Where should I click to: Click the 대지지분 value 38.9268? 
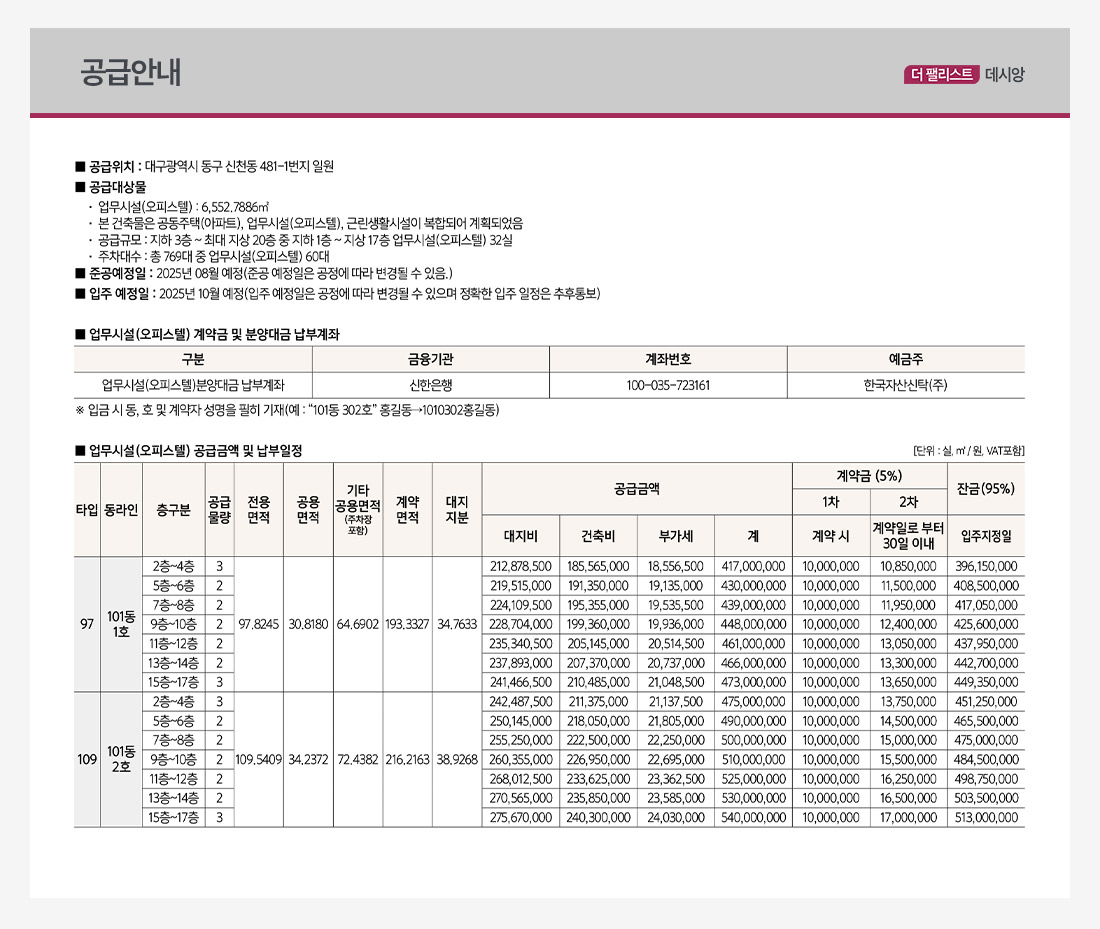tap(457, 759)
